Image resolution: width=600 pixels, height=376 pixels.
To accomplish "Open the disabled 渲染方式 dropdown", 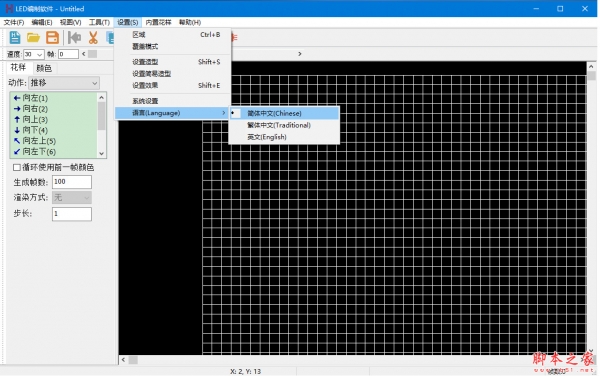I will (72, 198).
